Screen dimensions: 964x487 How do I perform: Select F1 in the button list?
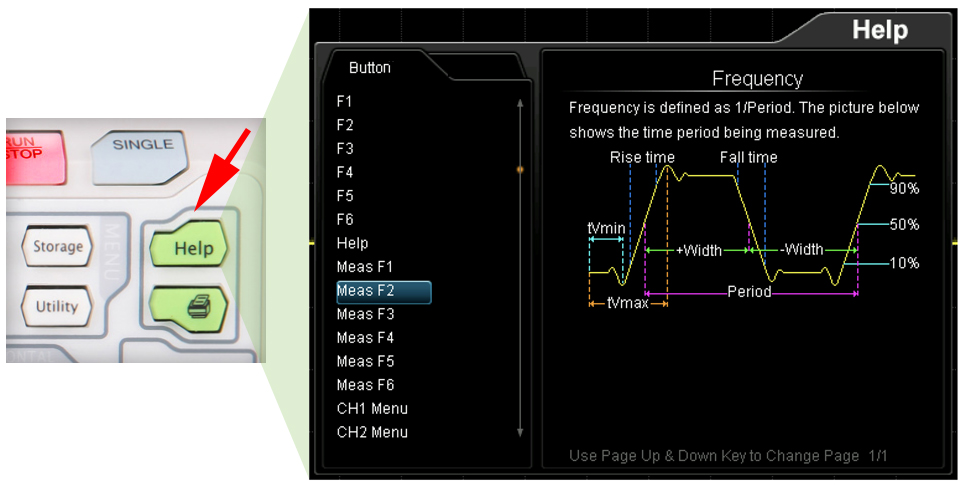(345, 101)
